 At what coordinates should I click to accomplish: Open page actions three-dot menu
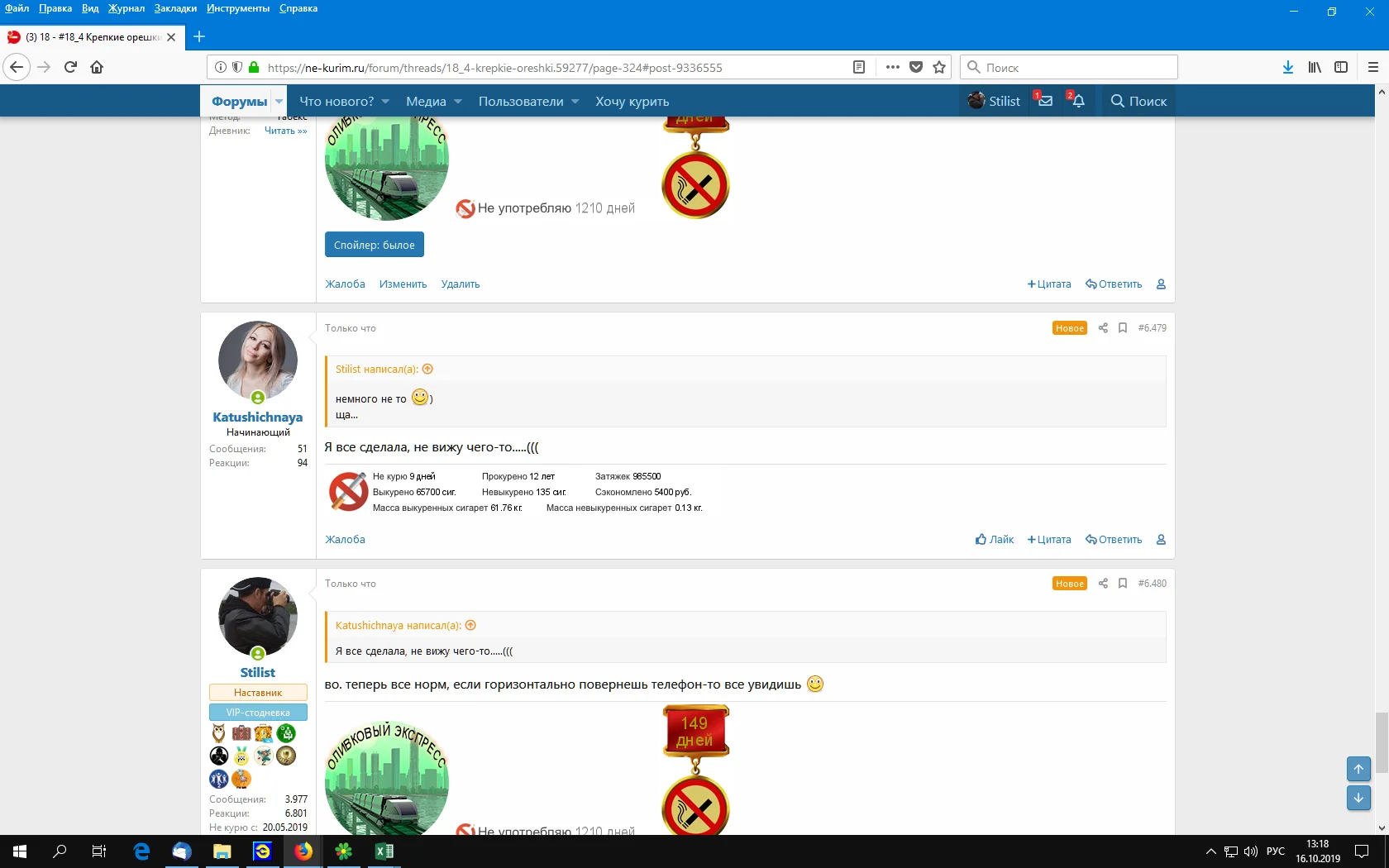click(893, 67)
